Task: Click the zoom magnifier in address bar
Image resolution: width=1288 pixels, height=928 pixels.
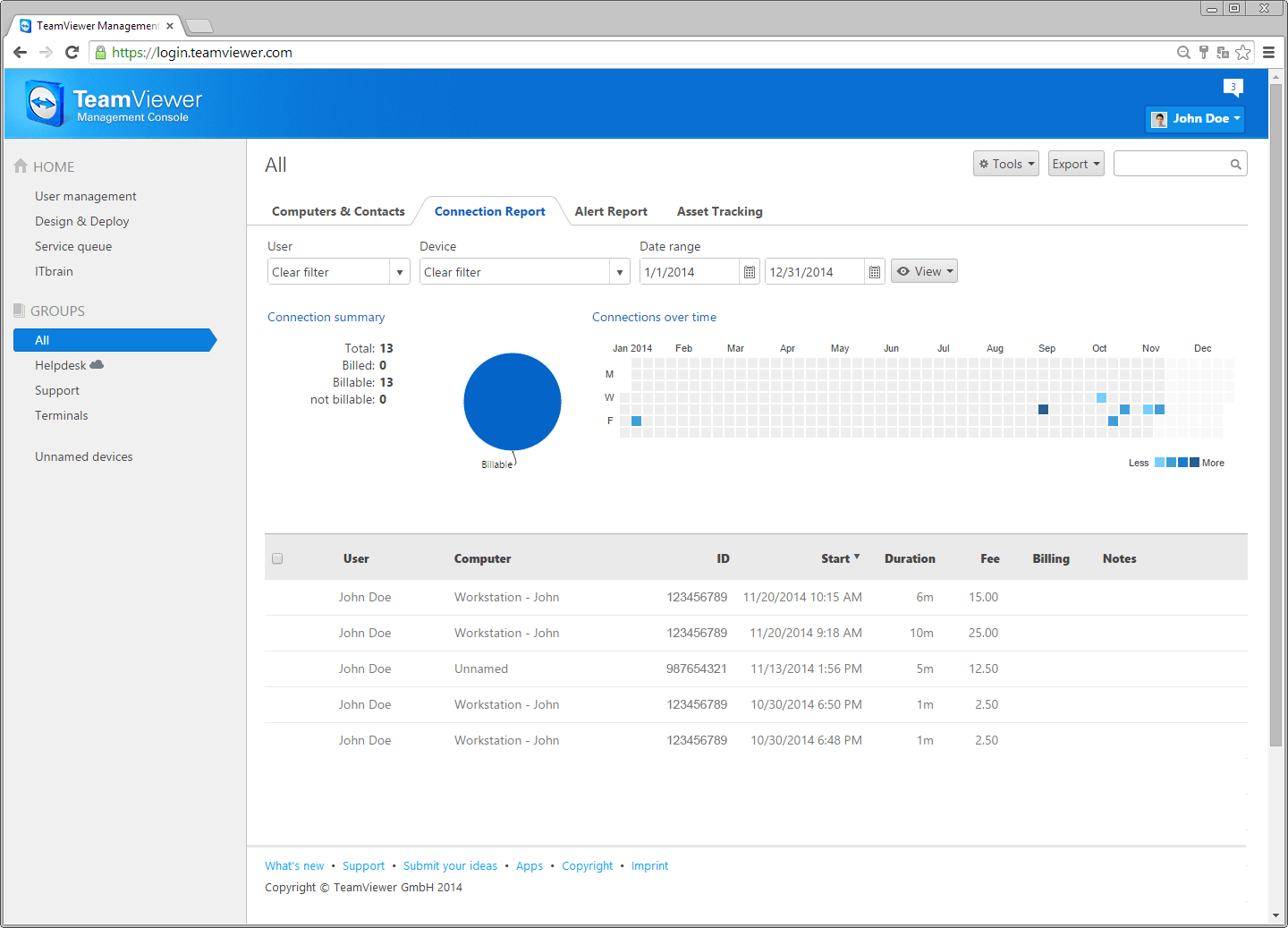Action: 1183,53
